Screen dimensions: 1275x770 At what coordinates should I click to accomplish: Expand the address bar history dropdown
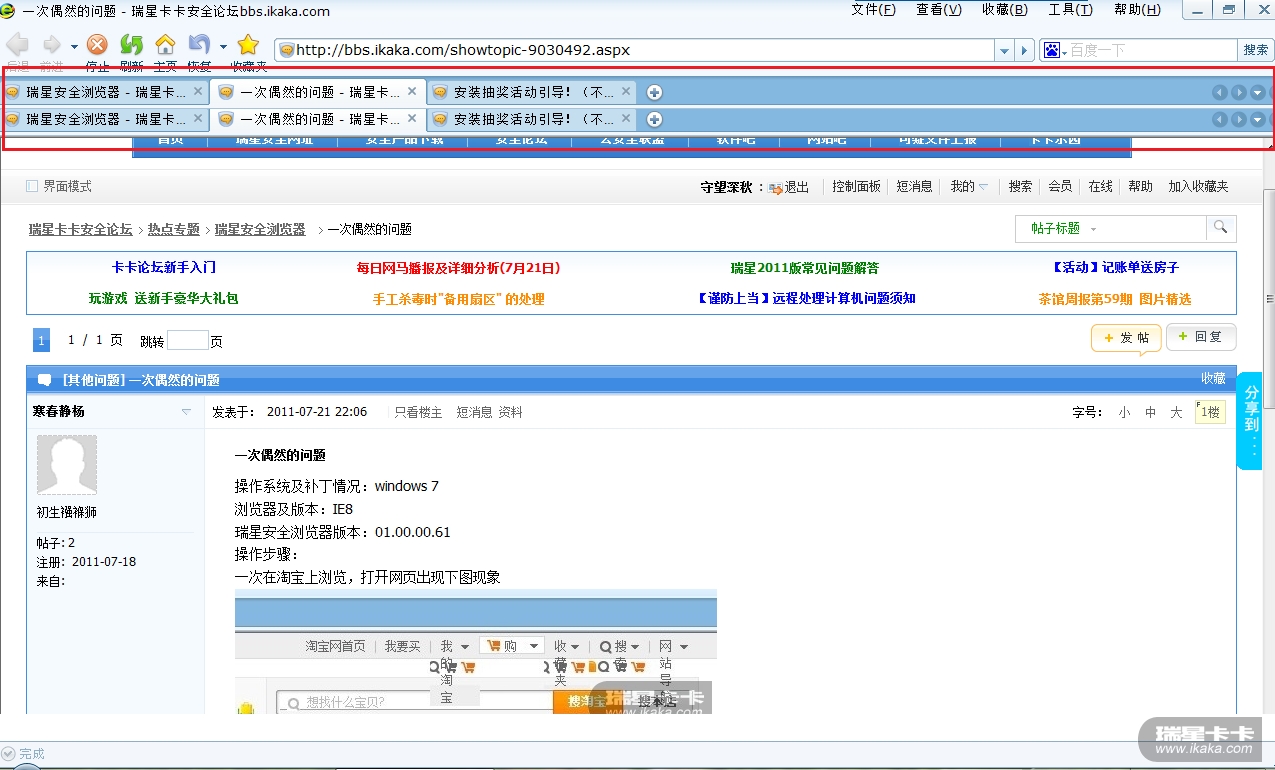click(x=1004, y=50)
